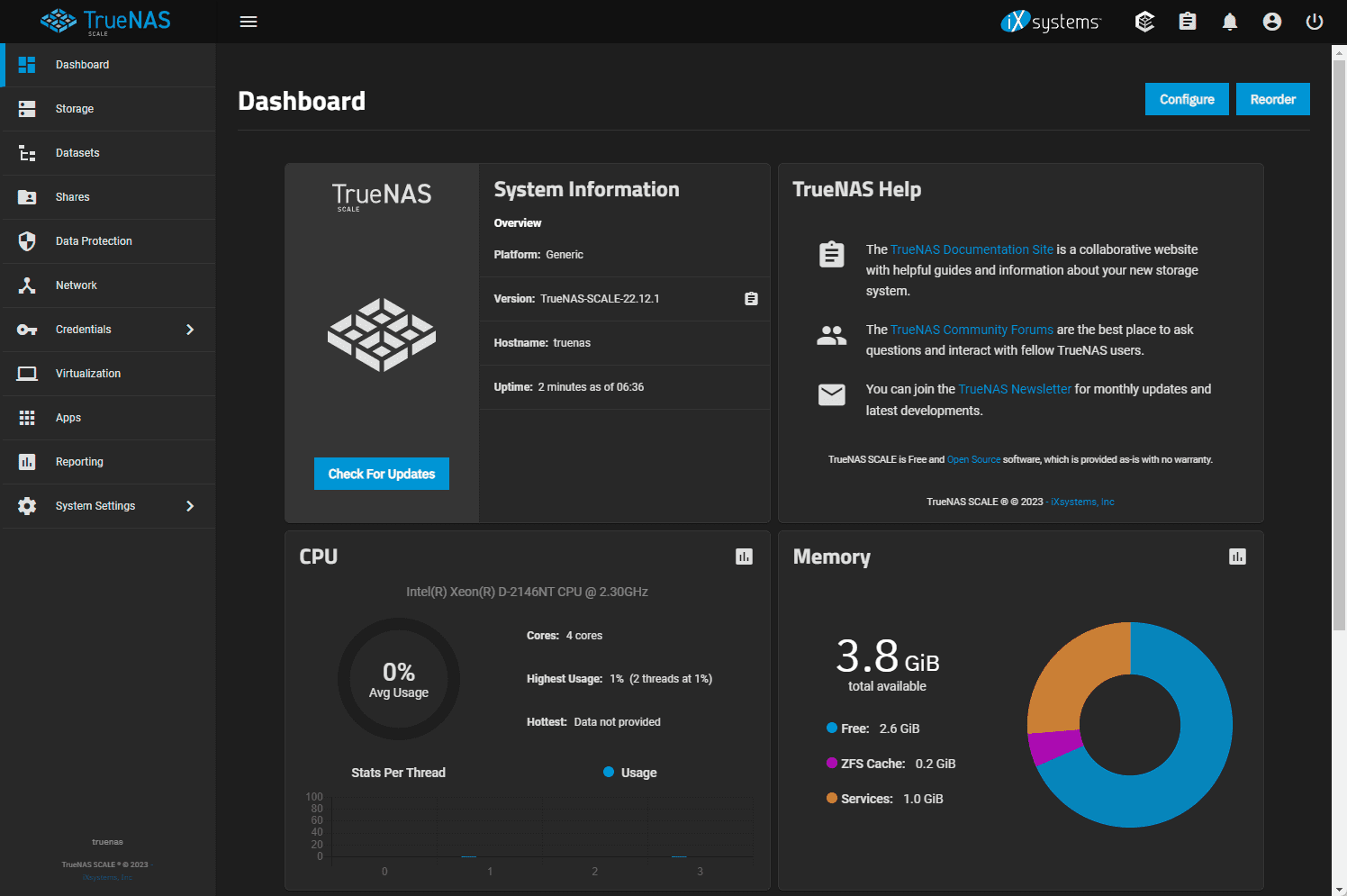
Task: Open the TrueNAS Newsletter link
Action: (1015, 389)
